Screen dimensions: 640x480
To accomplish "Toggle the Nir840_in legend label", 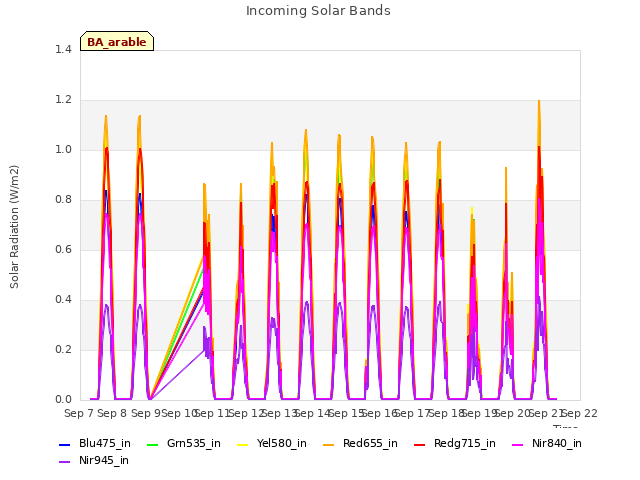I will 557,444.
